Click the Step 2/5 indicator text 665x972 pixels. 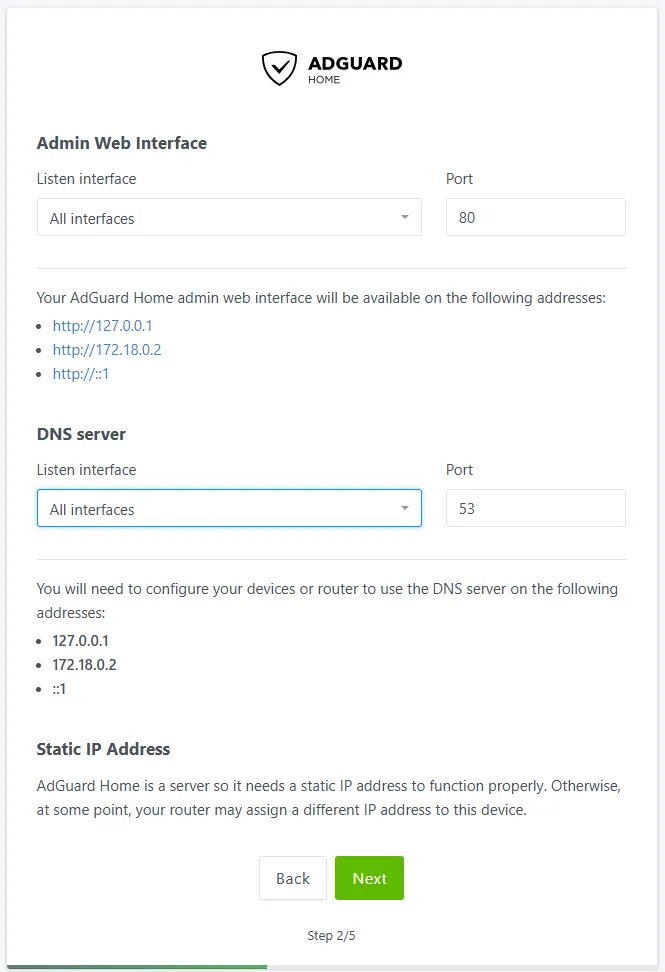tap(331, 936)
